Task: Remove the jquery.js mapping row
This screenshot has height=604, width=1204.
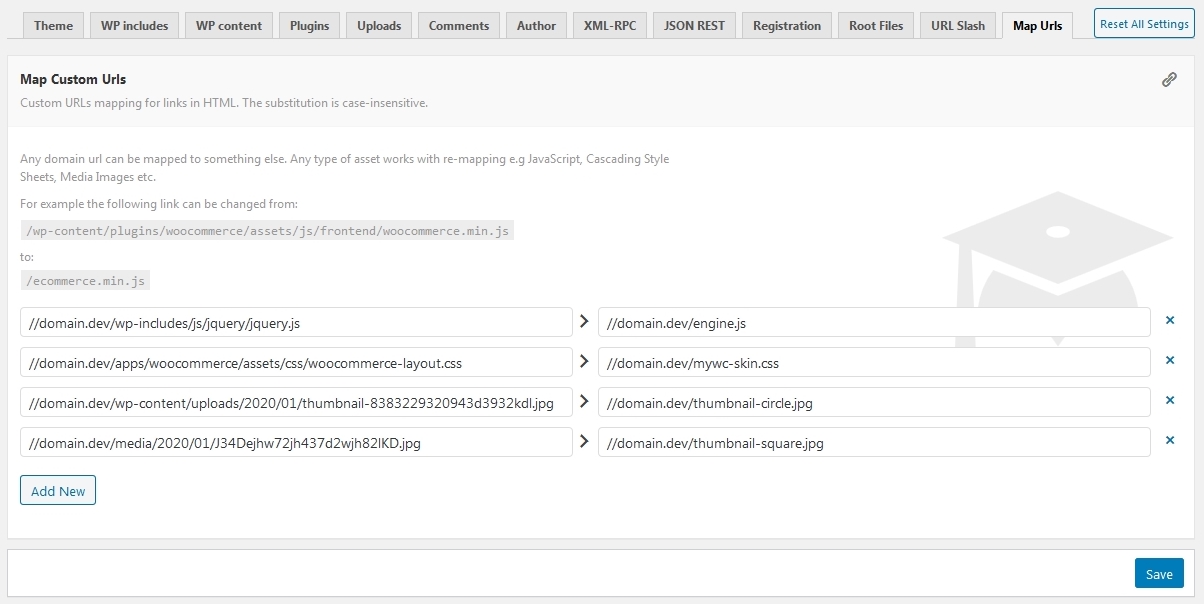Action: [1170, 321]
